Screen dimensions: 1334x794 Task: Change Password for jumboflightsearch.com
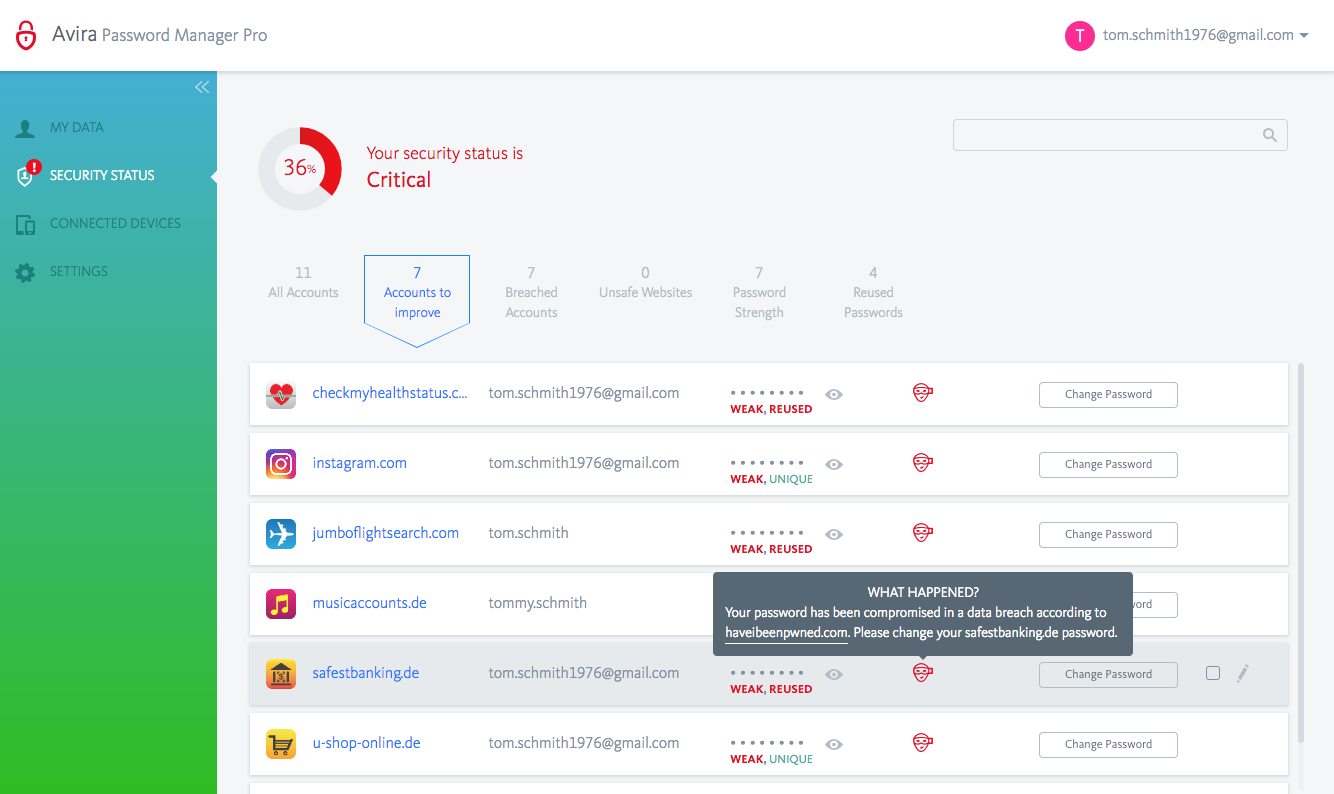tap(1108, 534)
